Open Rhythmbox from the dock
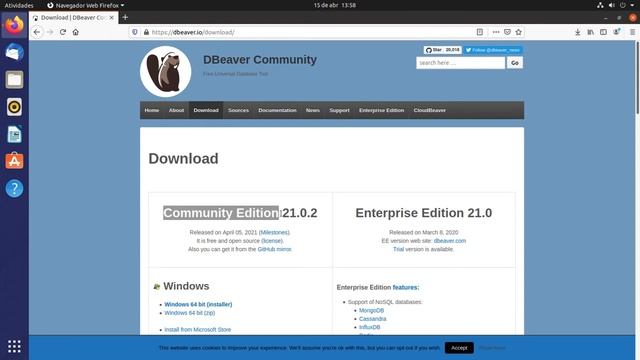 click(x=14, y=107)
